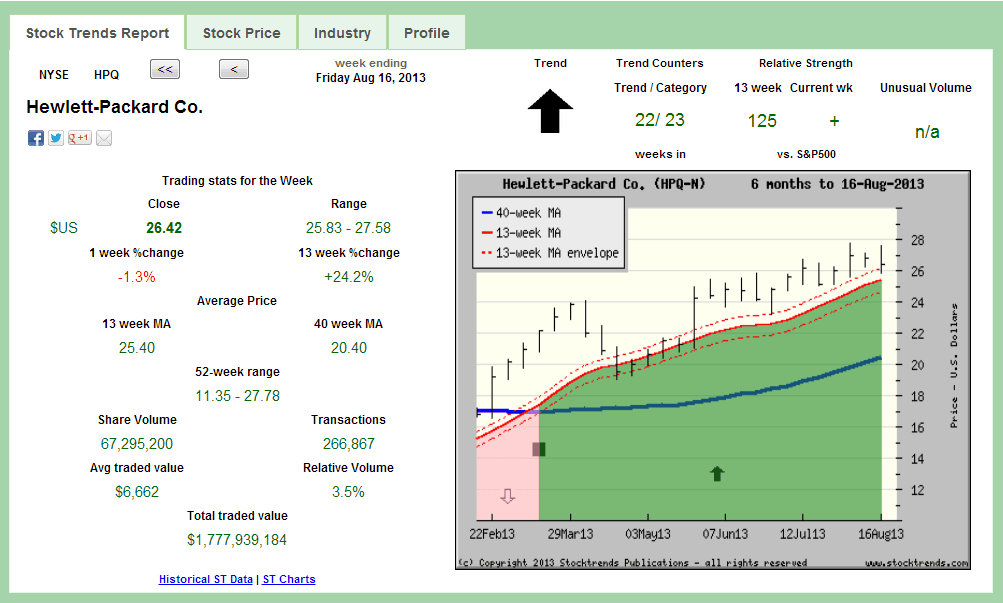Click trend counter 22/ 23
Screen dimensions: 1003x603
pos(659,120)
